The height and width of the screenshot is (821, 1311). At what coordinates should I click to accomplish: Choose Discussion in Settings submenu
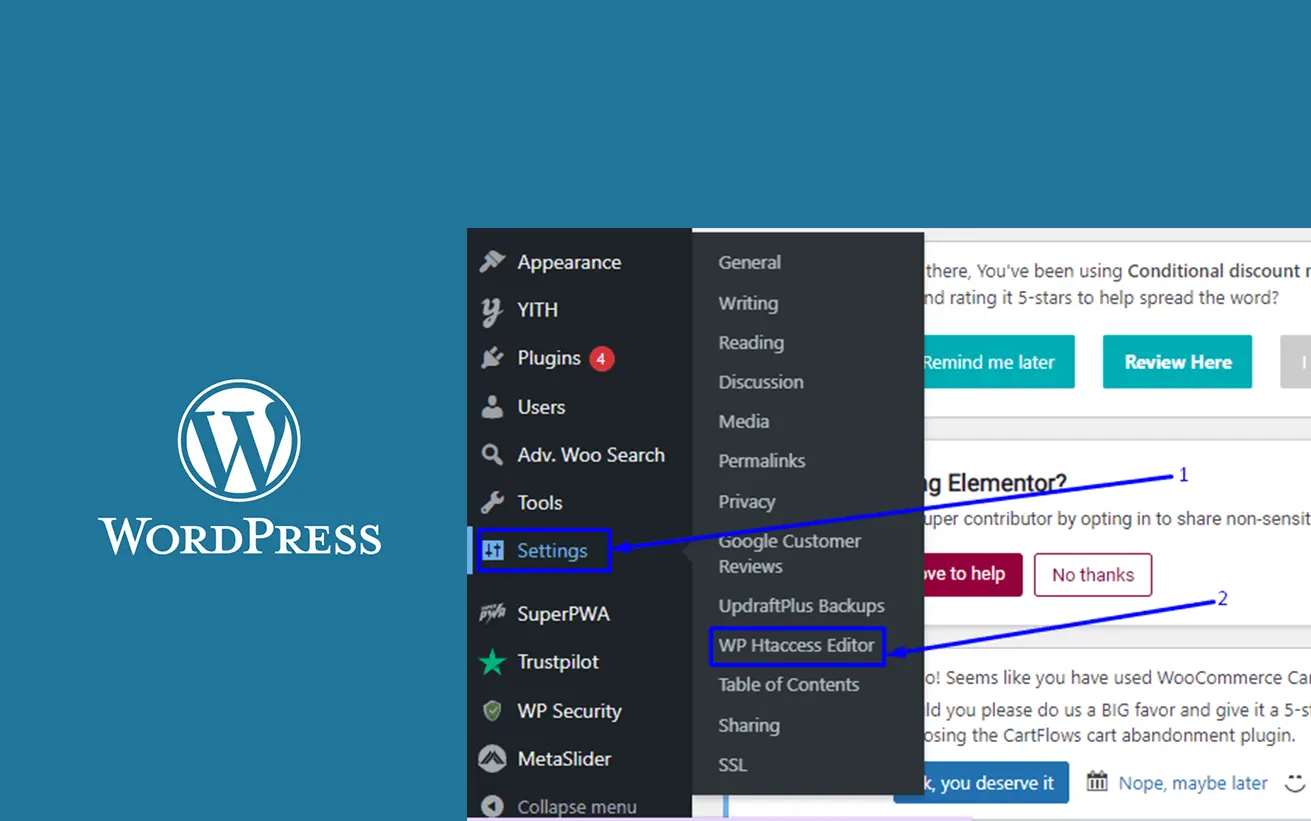click(761, 382)
